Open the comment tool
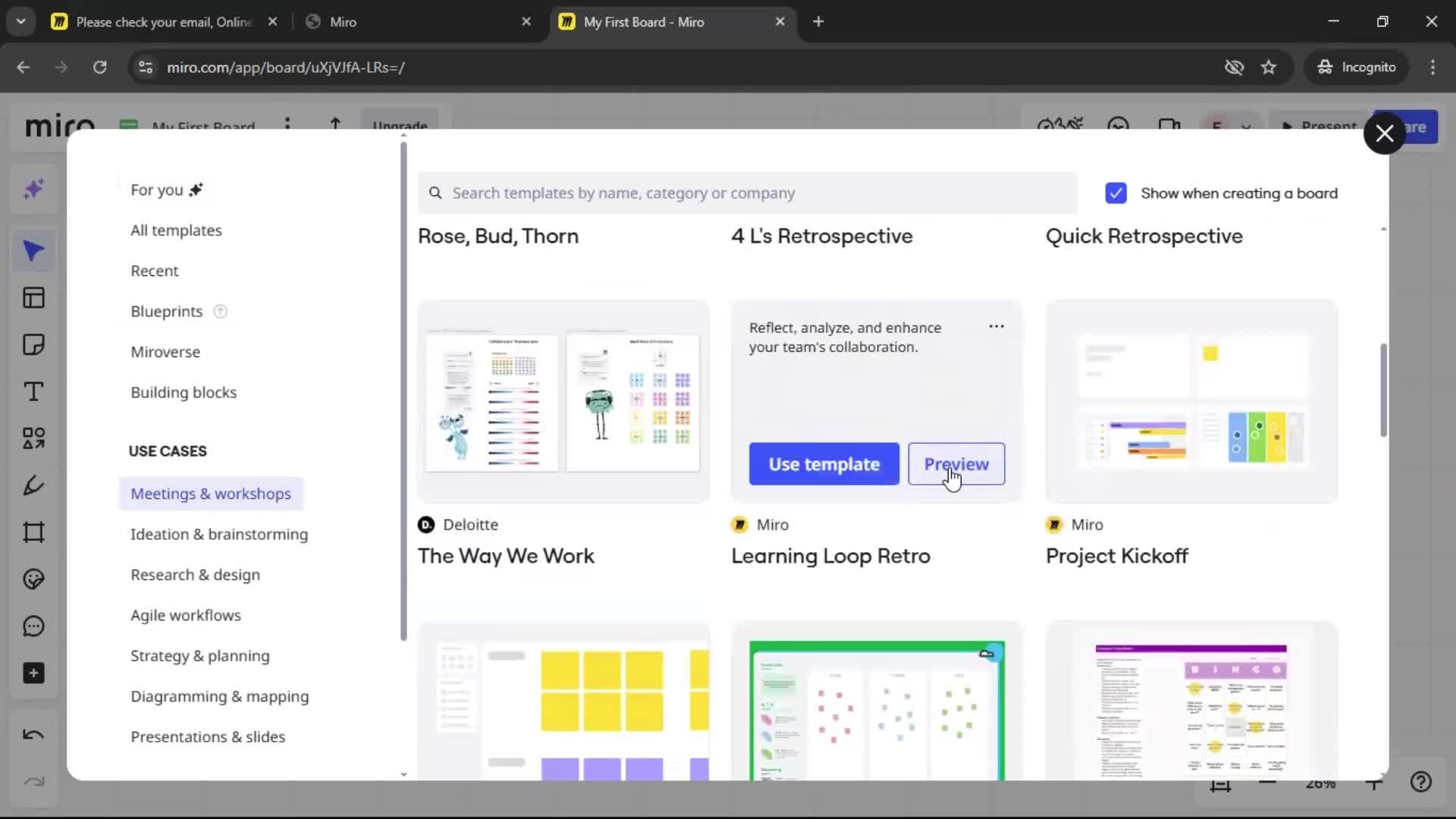1456x819 pixels. 33,626
